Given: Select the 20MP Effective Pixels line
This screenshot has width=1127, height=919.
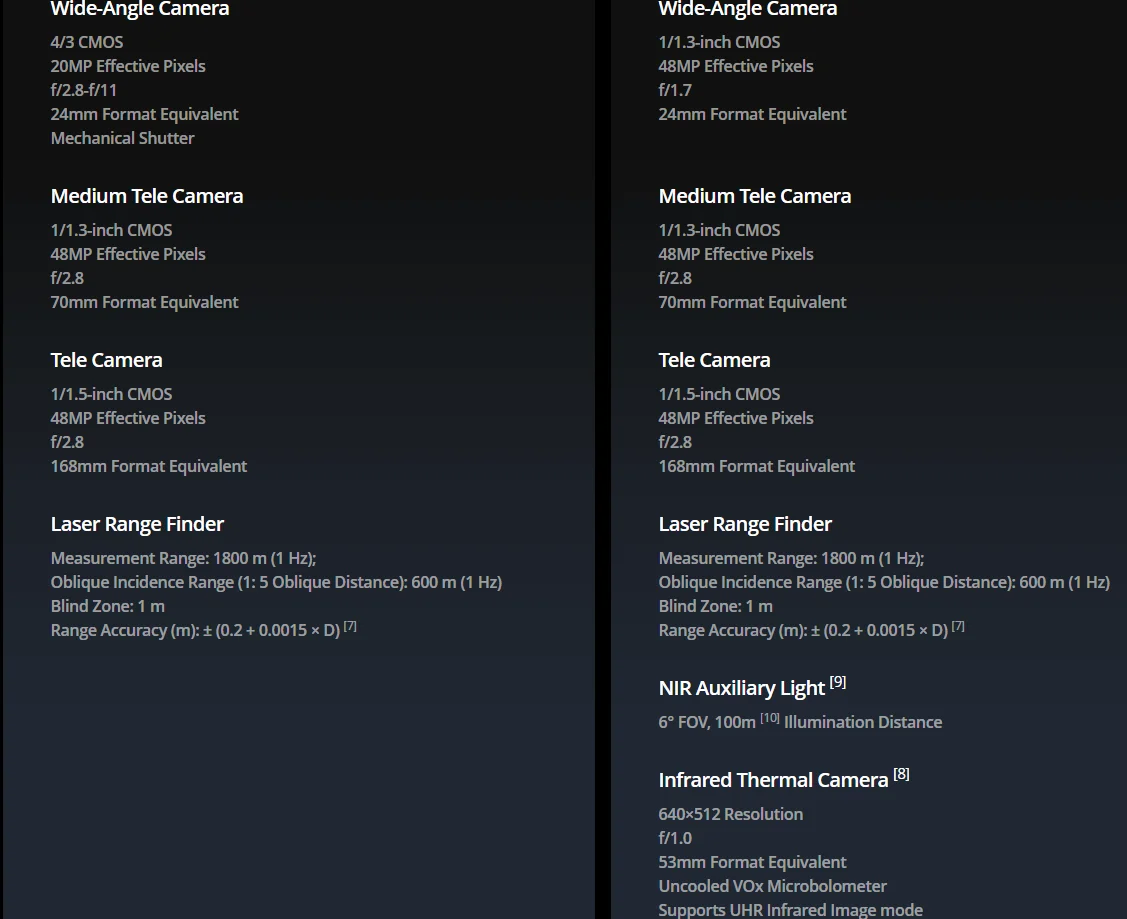Looking at the screenshot, I should pos(128,66).
